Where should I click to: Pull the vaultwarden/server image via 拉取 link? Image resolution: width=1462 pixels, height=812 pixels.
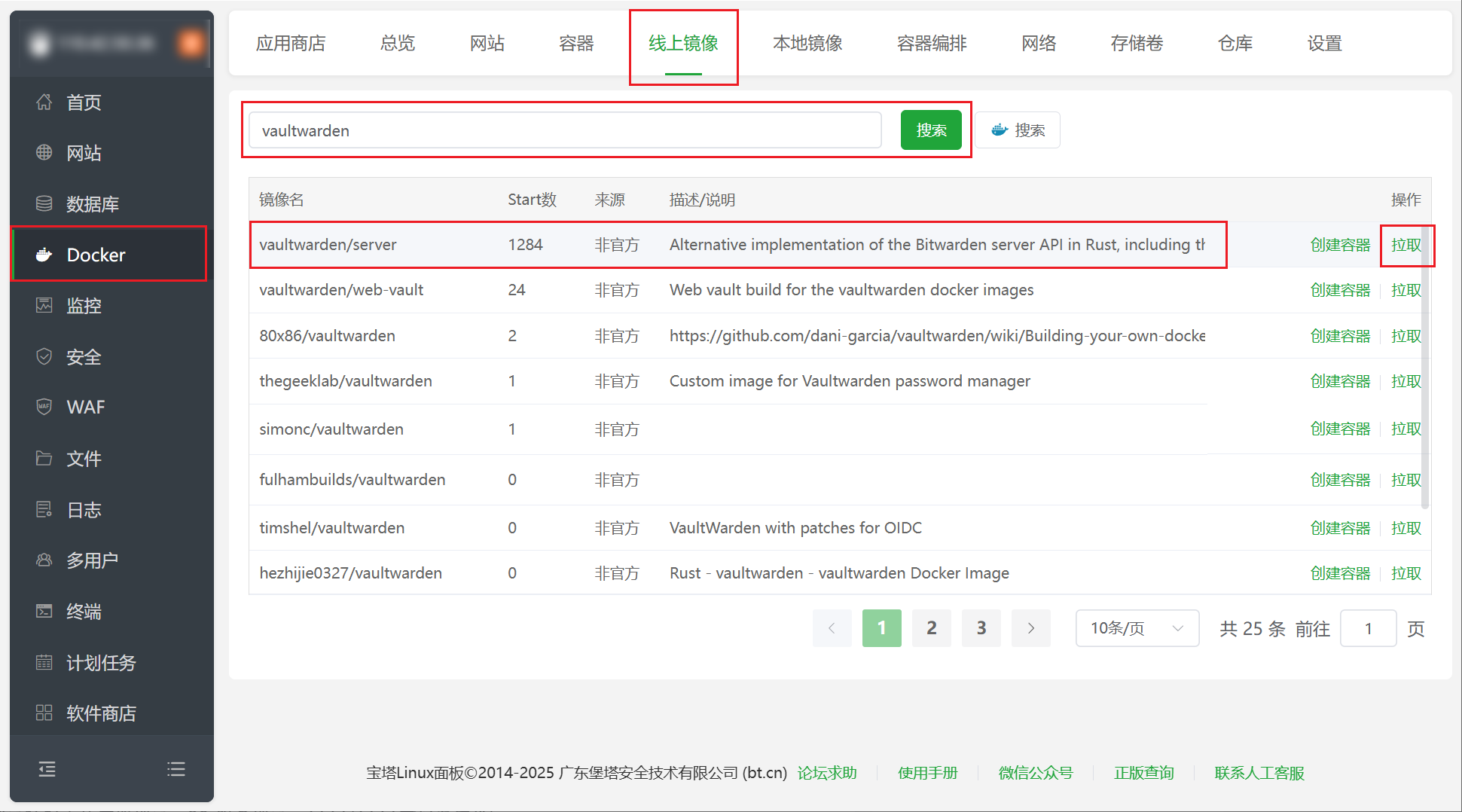(1406, 244)
